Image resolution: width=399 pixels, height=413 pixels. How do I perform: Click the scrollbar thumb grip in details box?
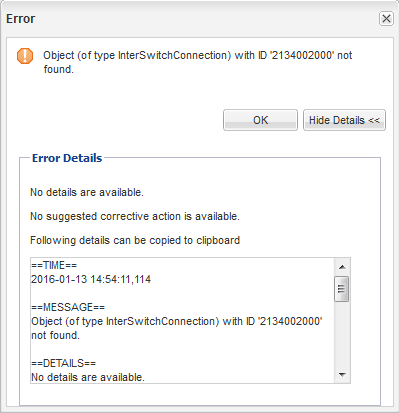342,289
